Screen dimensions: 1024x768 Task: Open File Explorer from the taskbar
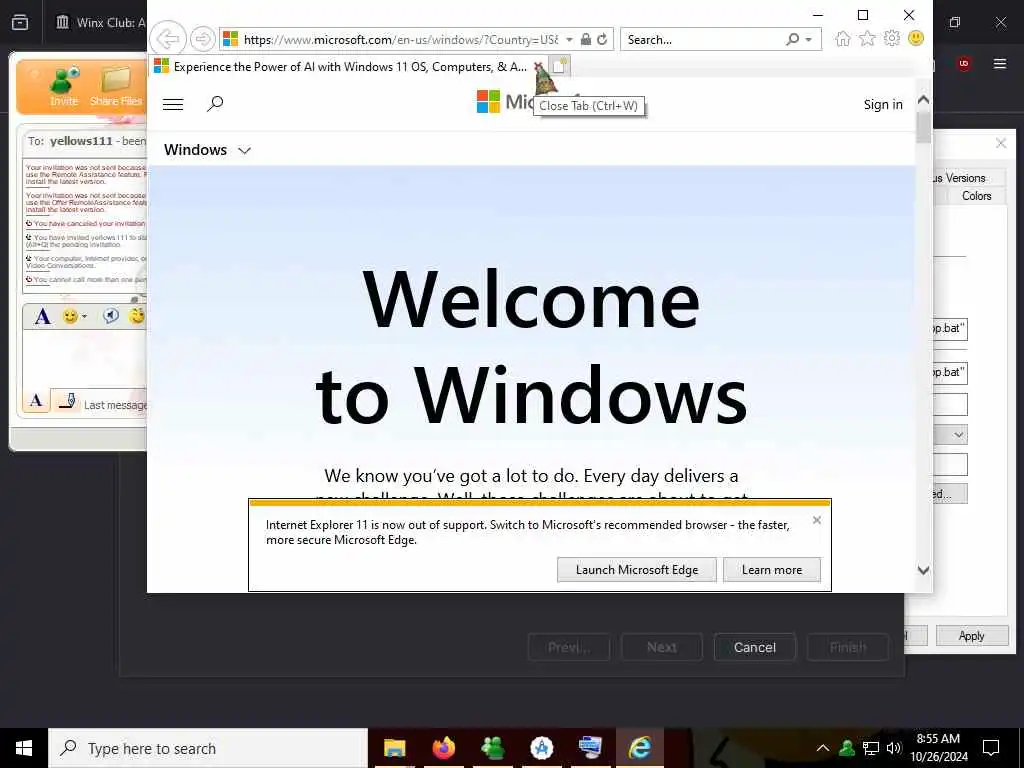[x=394, y=748]
